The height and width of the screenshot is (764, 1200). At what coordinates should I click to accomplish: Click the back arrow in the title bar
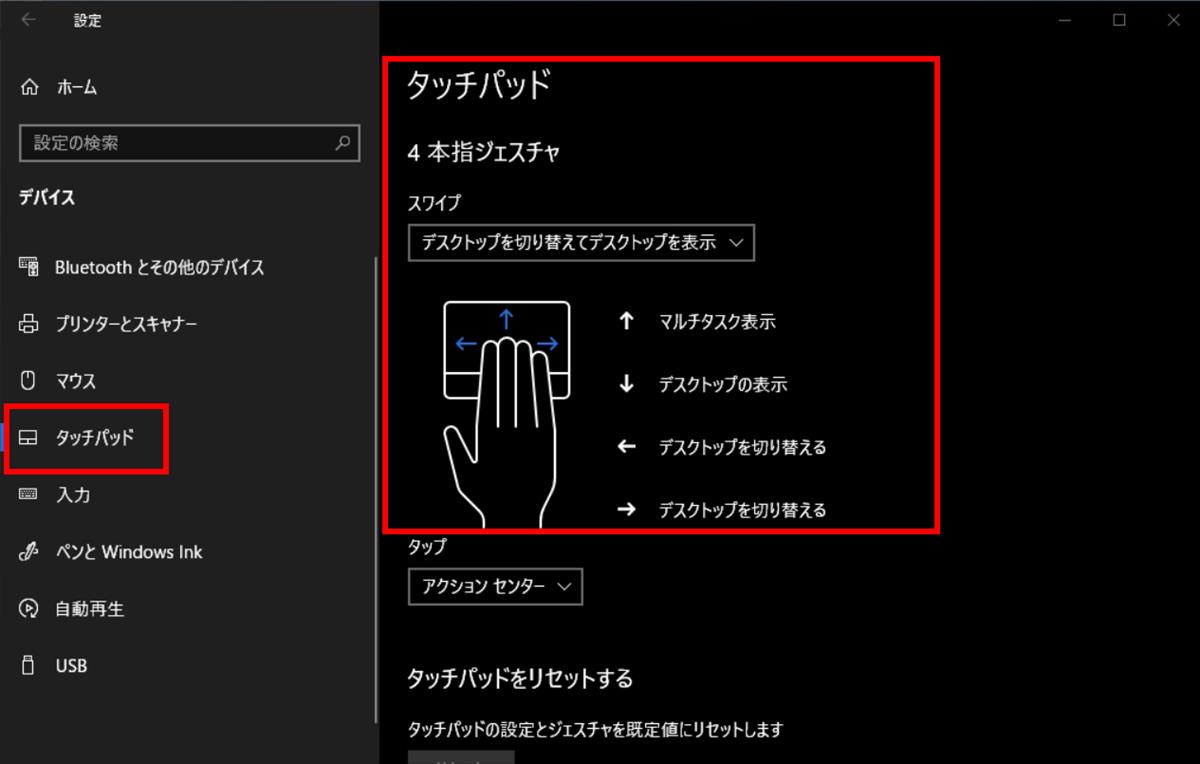pyautogui.click(x=28, y=20)
